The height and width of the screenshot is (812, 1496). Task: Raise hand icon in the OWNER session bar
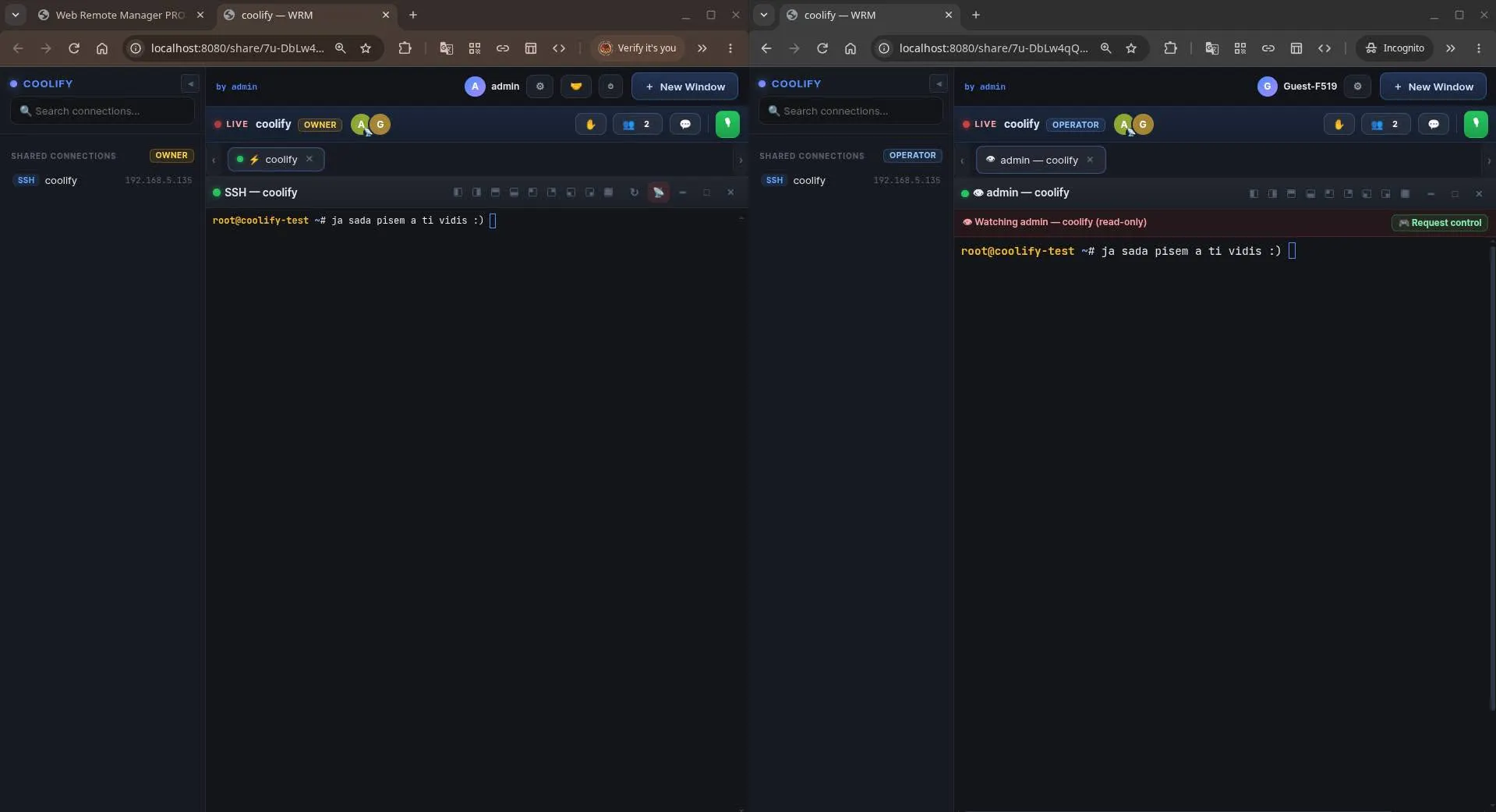(x=590, y=124)
